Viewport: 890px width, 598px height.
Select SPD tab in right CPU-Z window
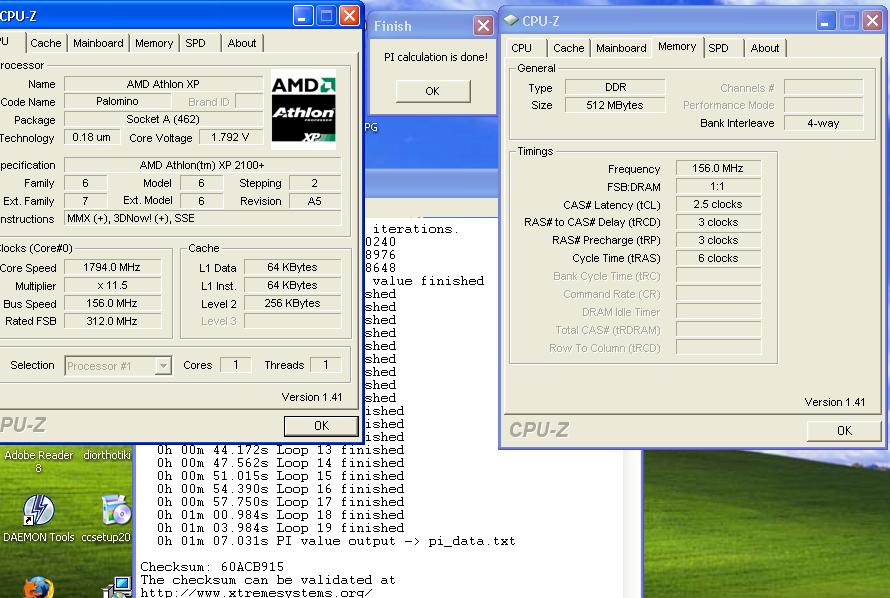click(x=718, y=48)
